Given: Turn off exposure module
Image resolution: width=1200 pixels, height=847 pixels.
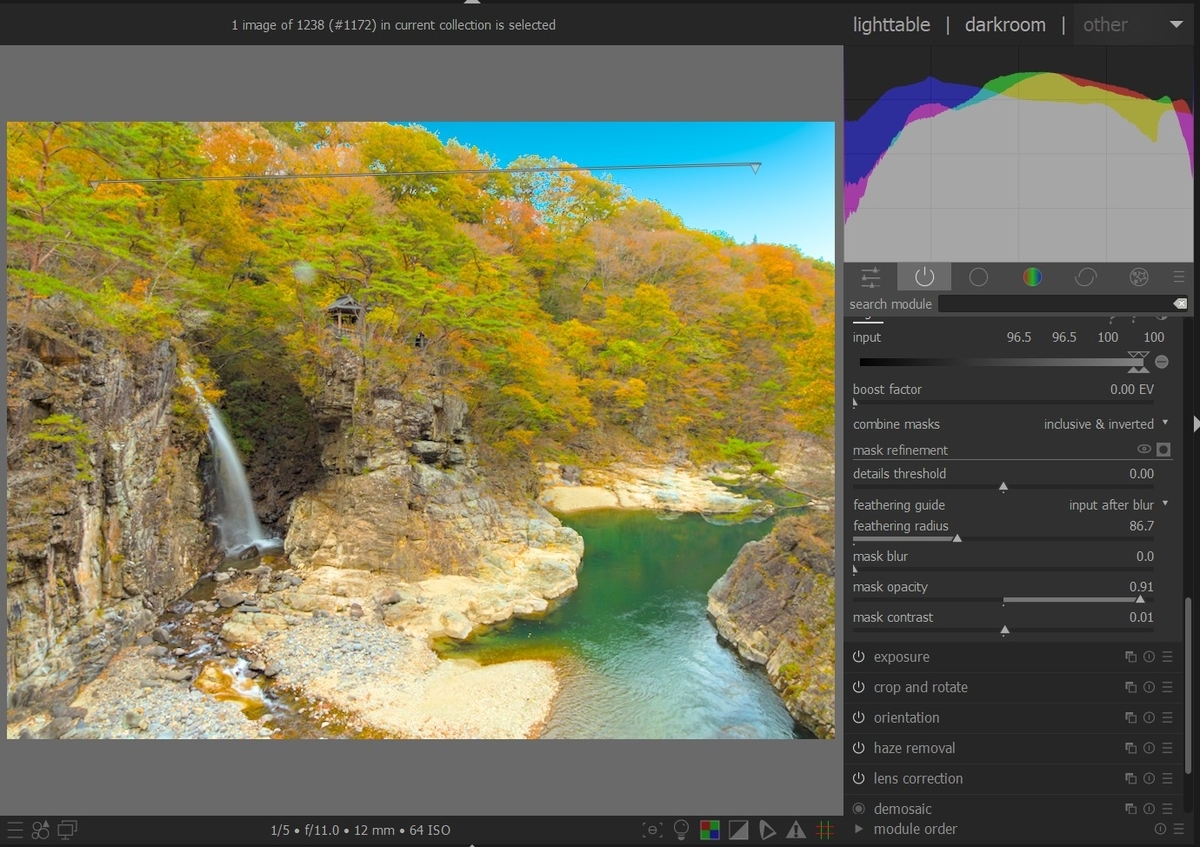Looking at the screenshot, I should (859, 657).
